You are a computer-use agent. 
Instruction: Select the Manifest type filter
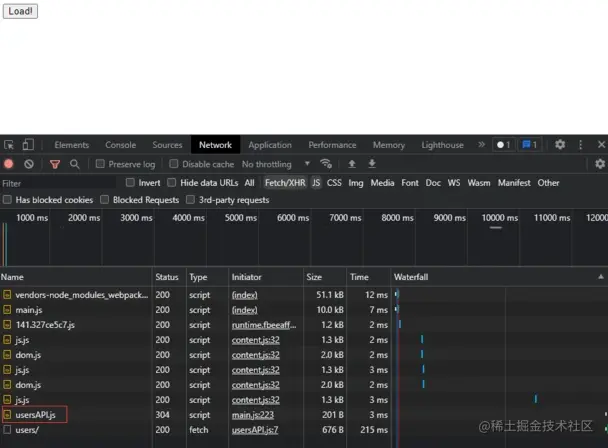[514, 183]
